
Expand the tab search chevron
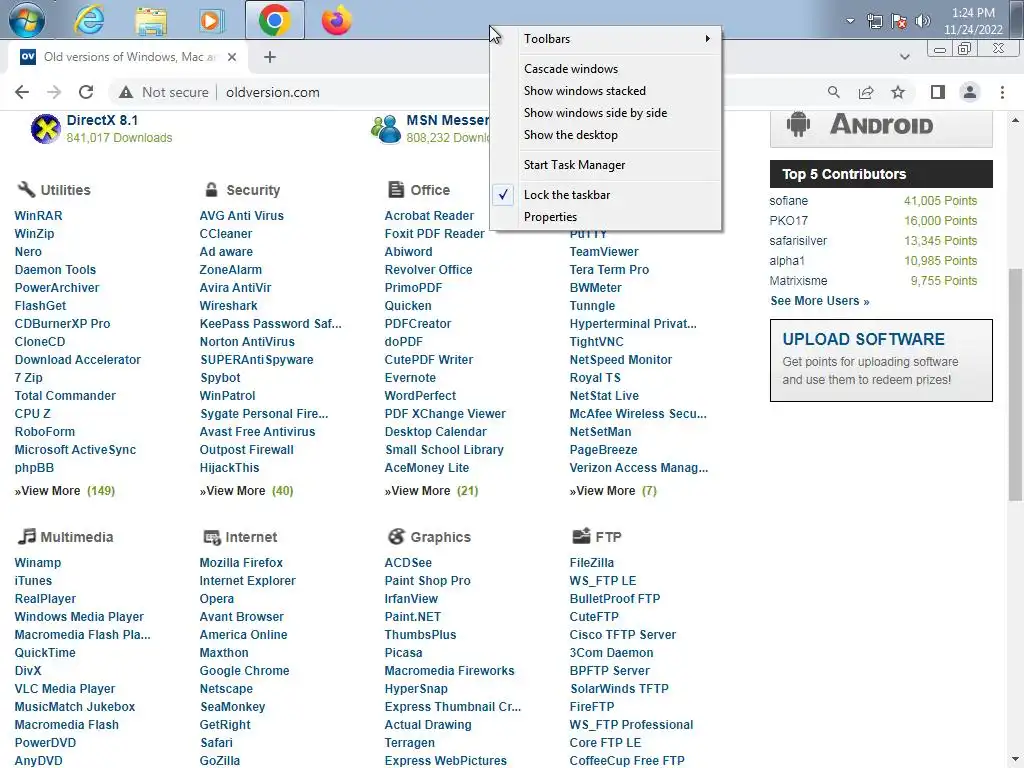pyautogui.click(x=904, y=57)
